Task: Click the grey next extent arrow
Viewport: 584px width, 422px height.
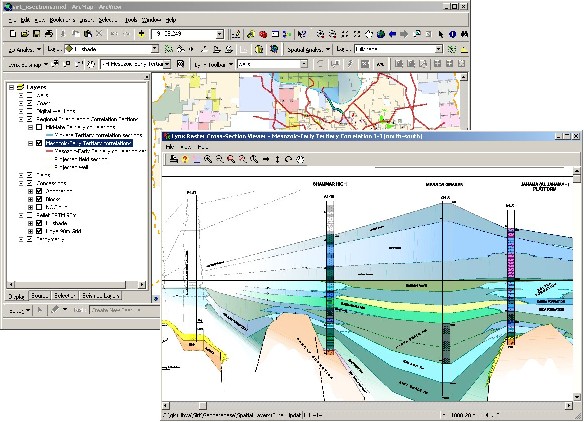Action: pos(404,34)
